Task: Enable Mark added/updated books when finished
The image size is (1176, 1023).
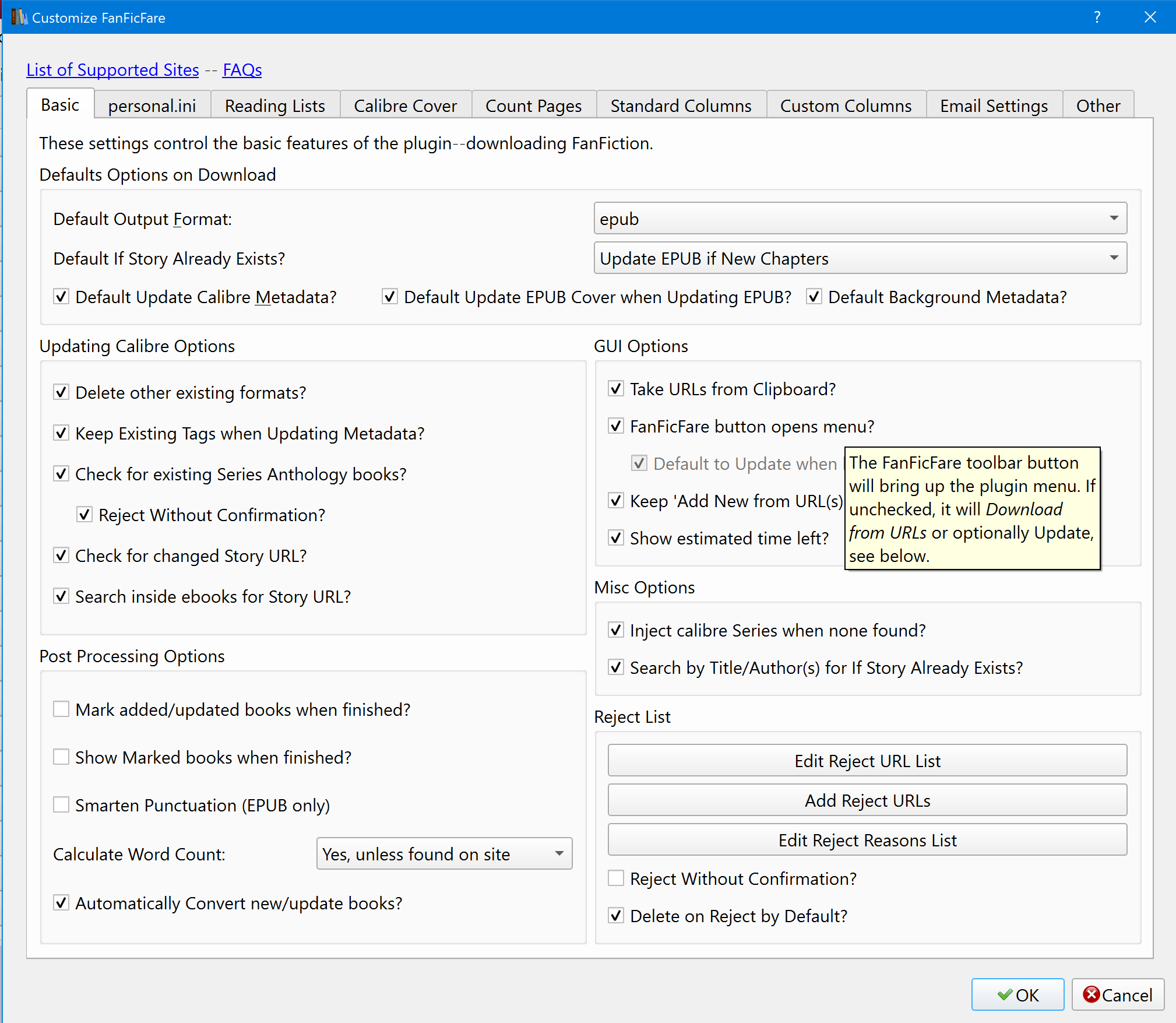Action: coord(61,709)
